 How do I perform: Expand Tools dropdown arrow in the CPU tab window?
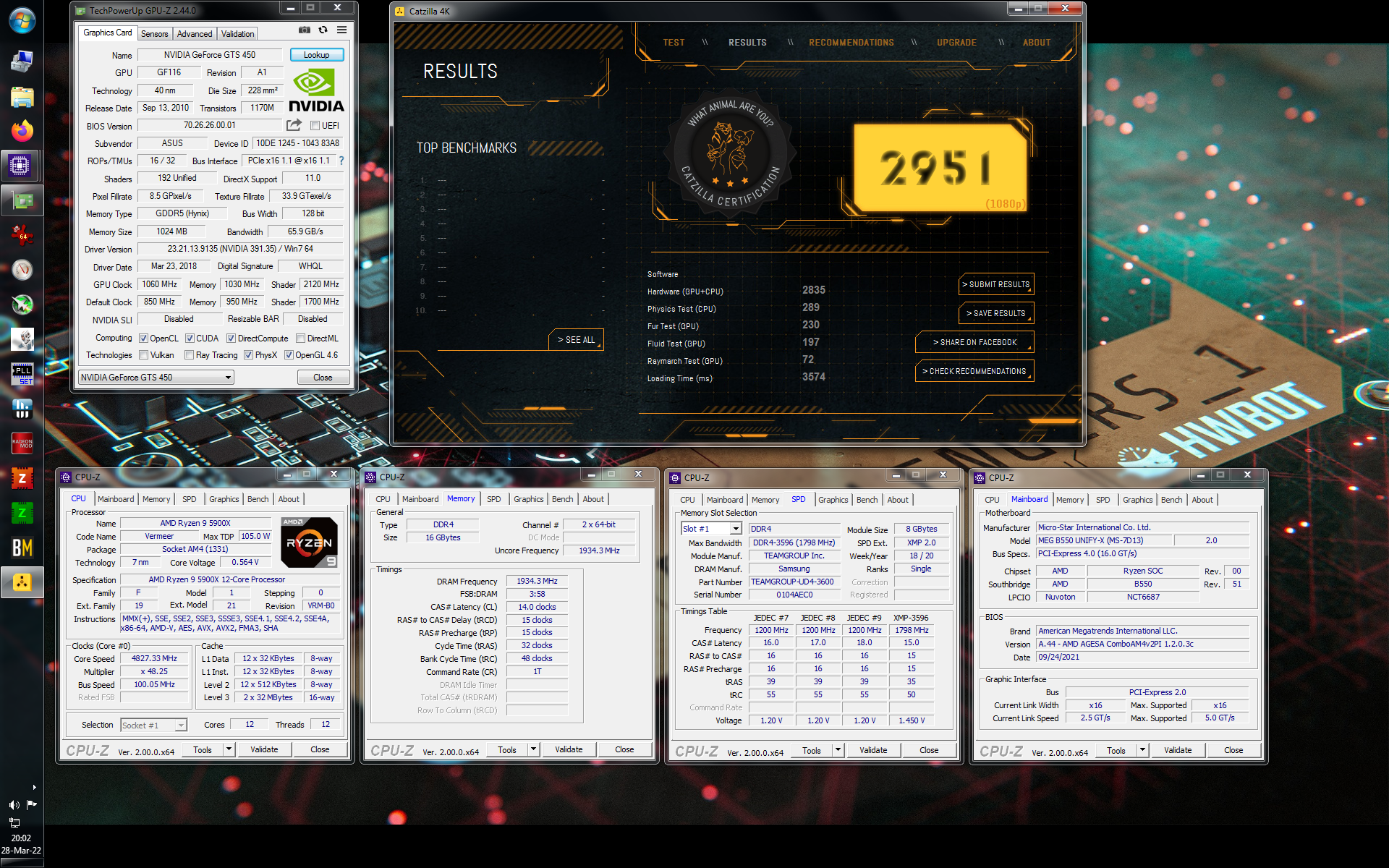(229, 749)
